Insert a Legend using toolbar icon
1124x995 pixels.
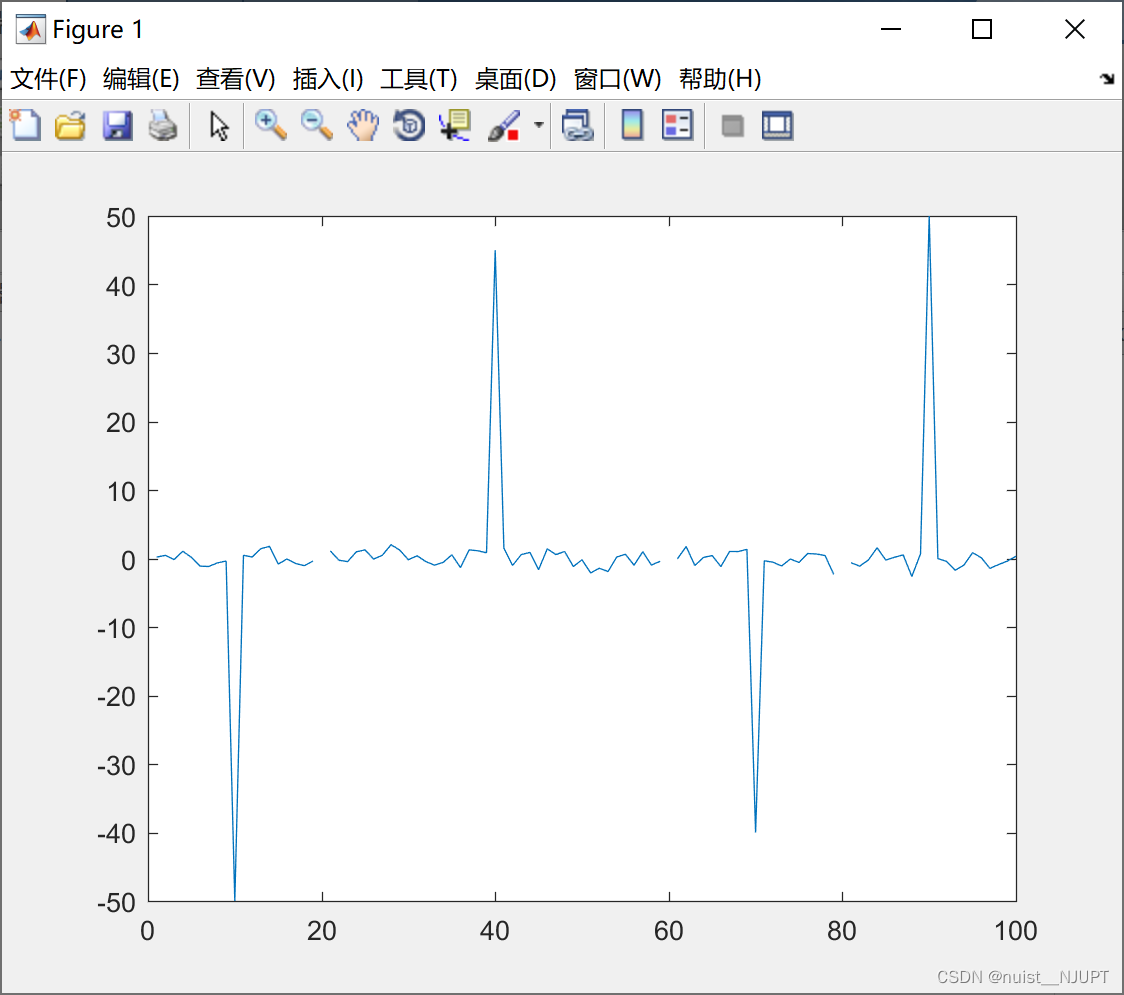tap(677, 125)
